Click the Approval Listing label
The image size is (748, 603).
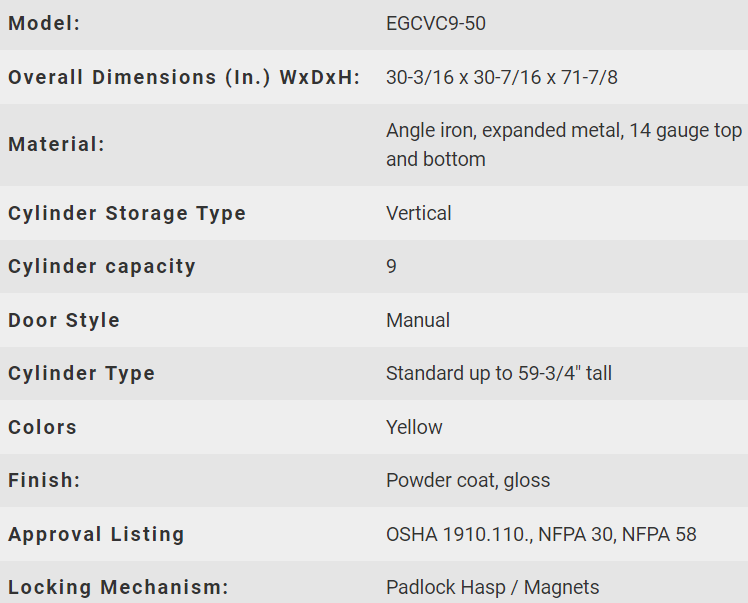[x=96, y=534]
